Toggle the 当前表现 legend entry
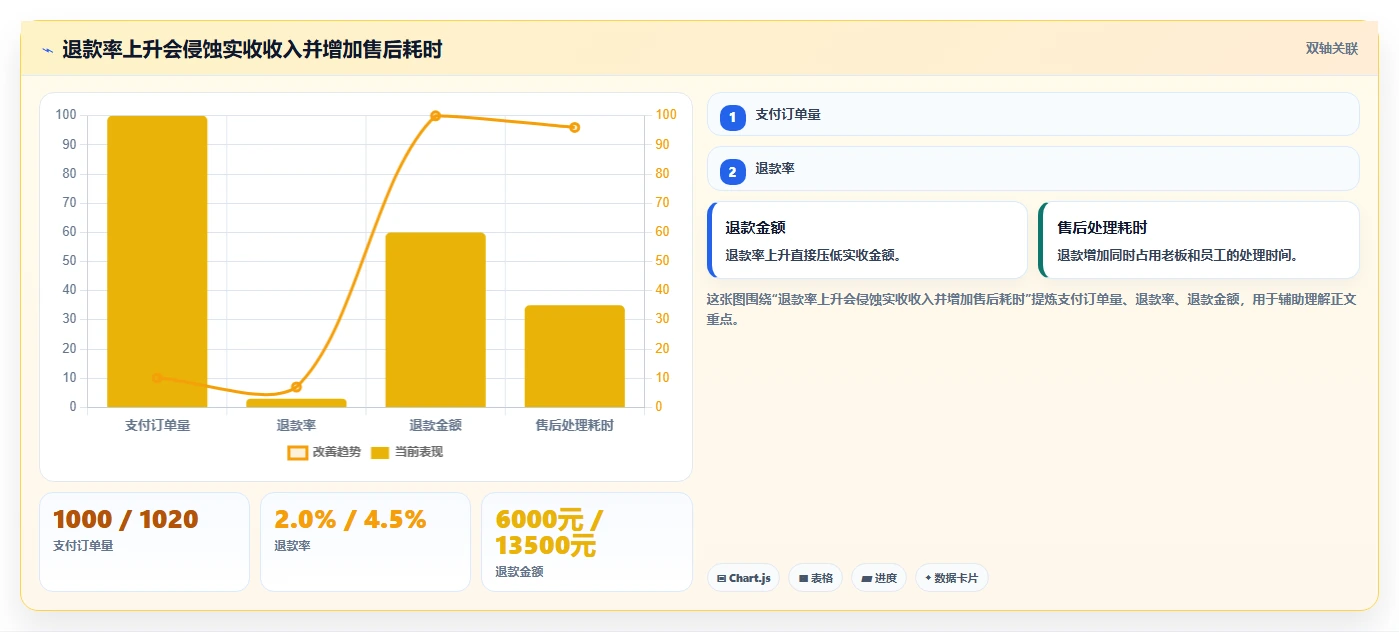1399x632 pixels. pos(407,452)
